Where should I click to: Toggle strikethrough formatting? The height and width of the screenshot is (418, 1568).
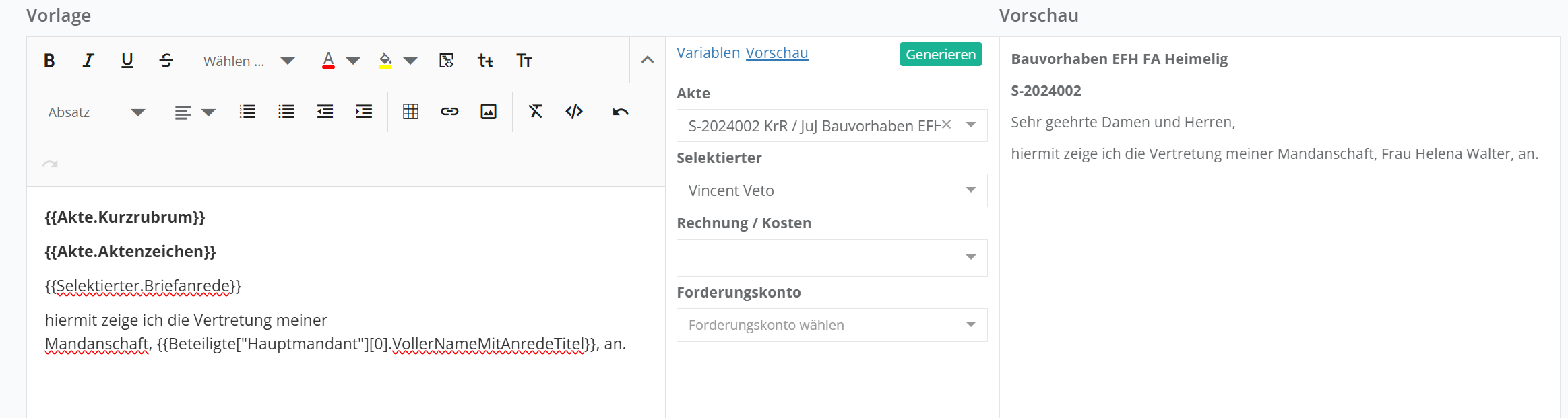click(x=166, y=61)
